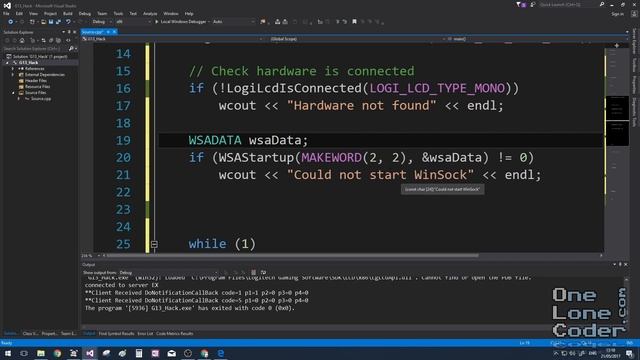The width and height of the screenshot is (640, 360).
Task: Close the Output panel
Action: pyautogui.click(x=626, y=264)
